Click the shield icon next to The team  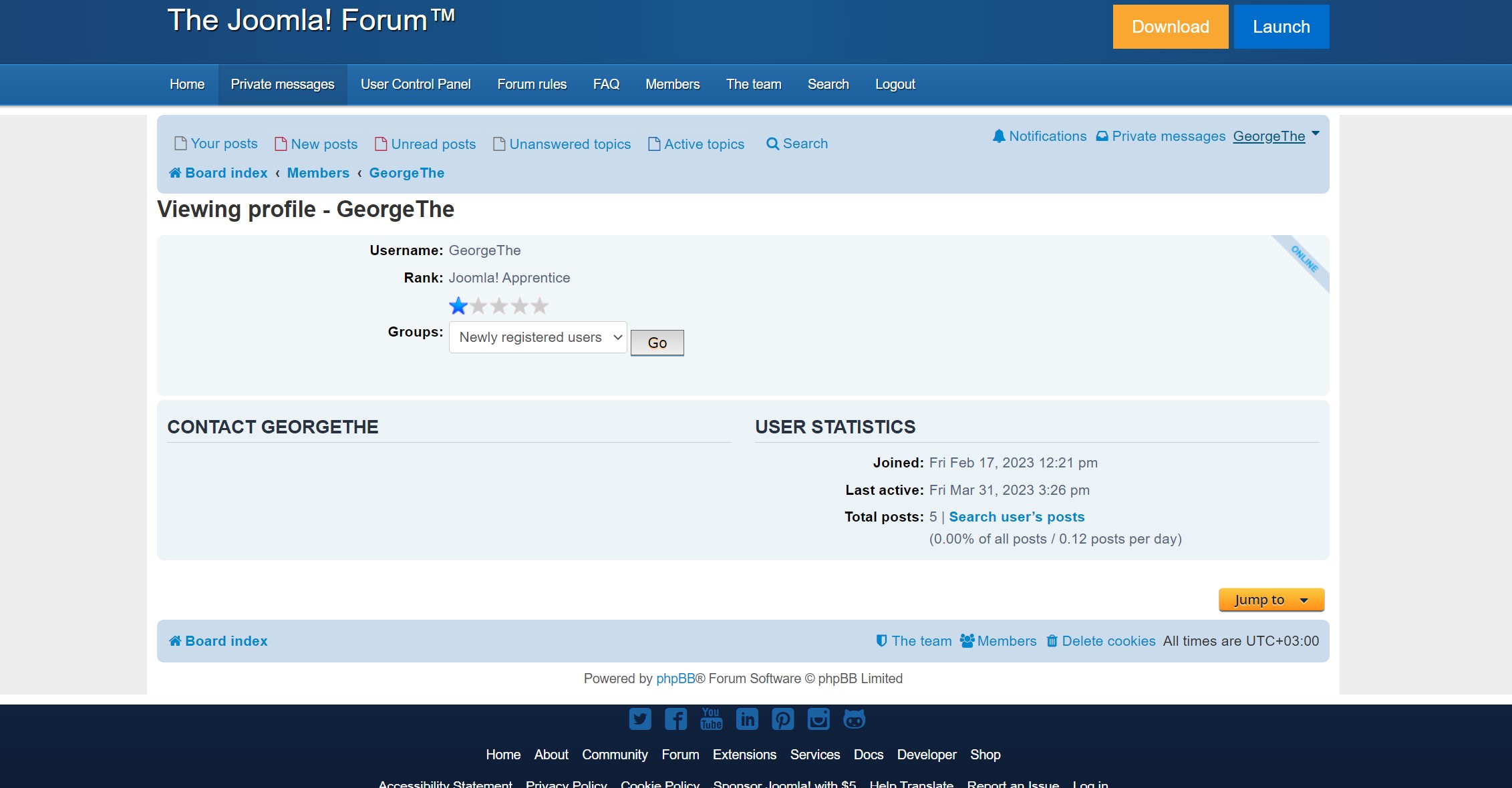(x=881, y=641)
